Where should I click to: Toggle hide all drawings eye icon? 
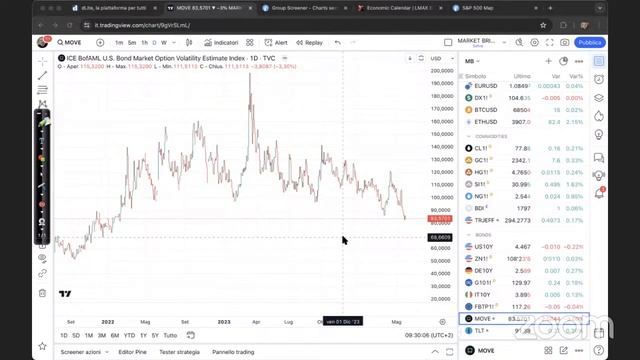pyautogui.click(x=42, y=258)
